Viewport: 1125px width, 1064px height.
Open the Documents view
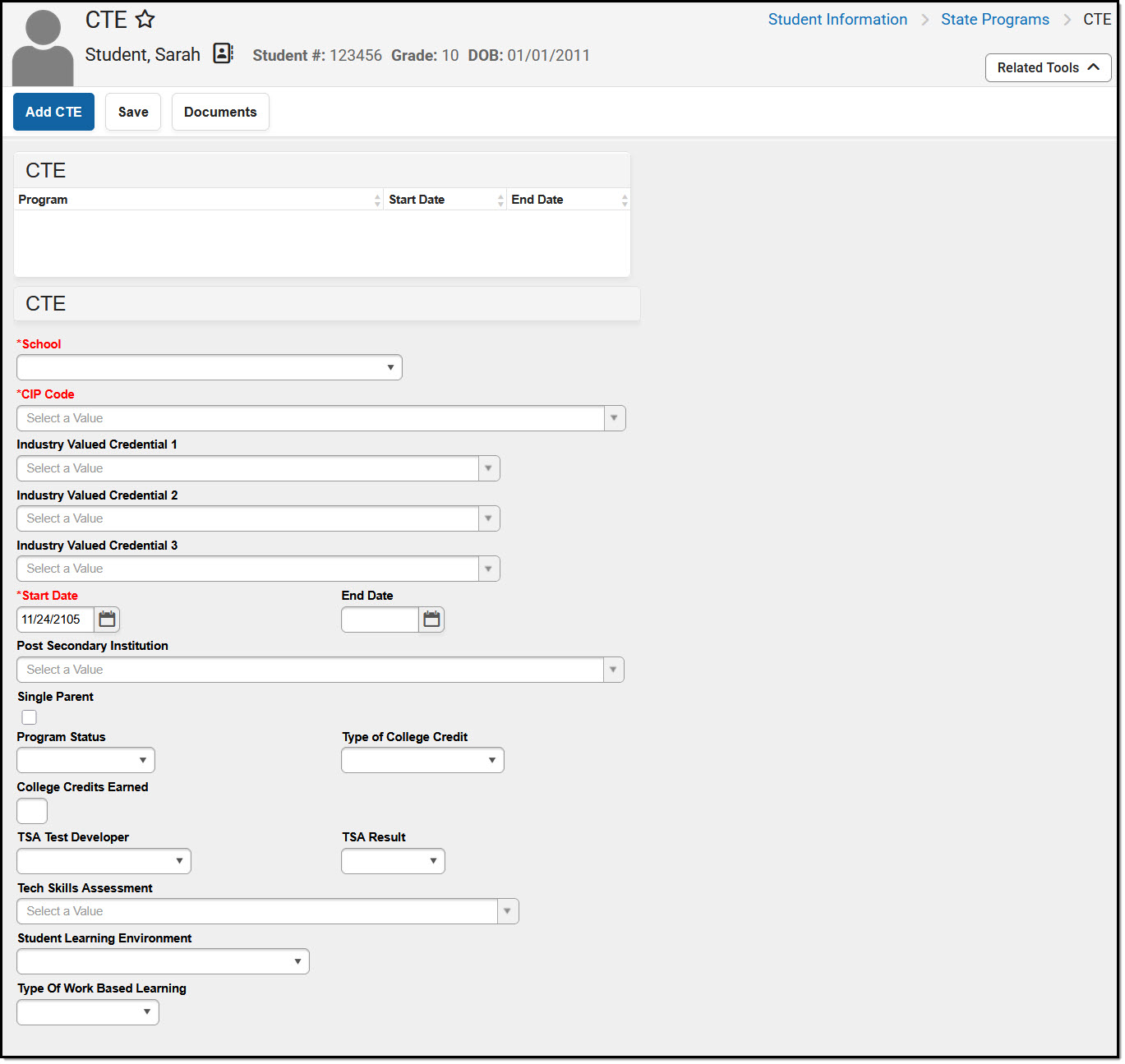[220, 111]
